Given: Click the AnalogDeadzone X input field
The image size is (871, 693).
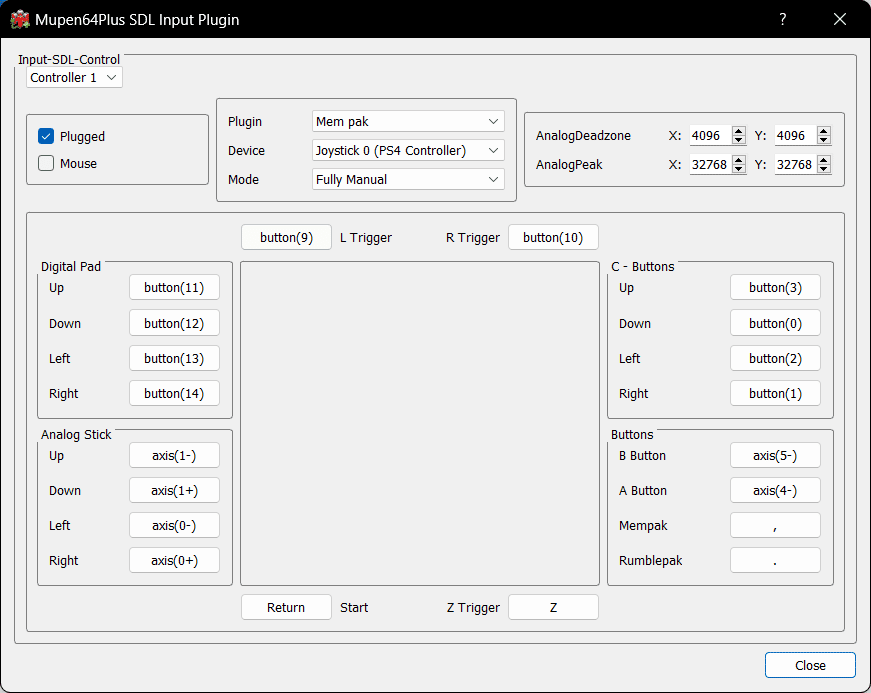Looking at the screenshot, I should tap(710, 135).
